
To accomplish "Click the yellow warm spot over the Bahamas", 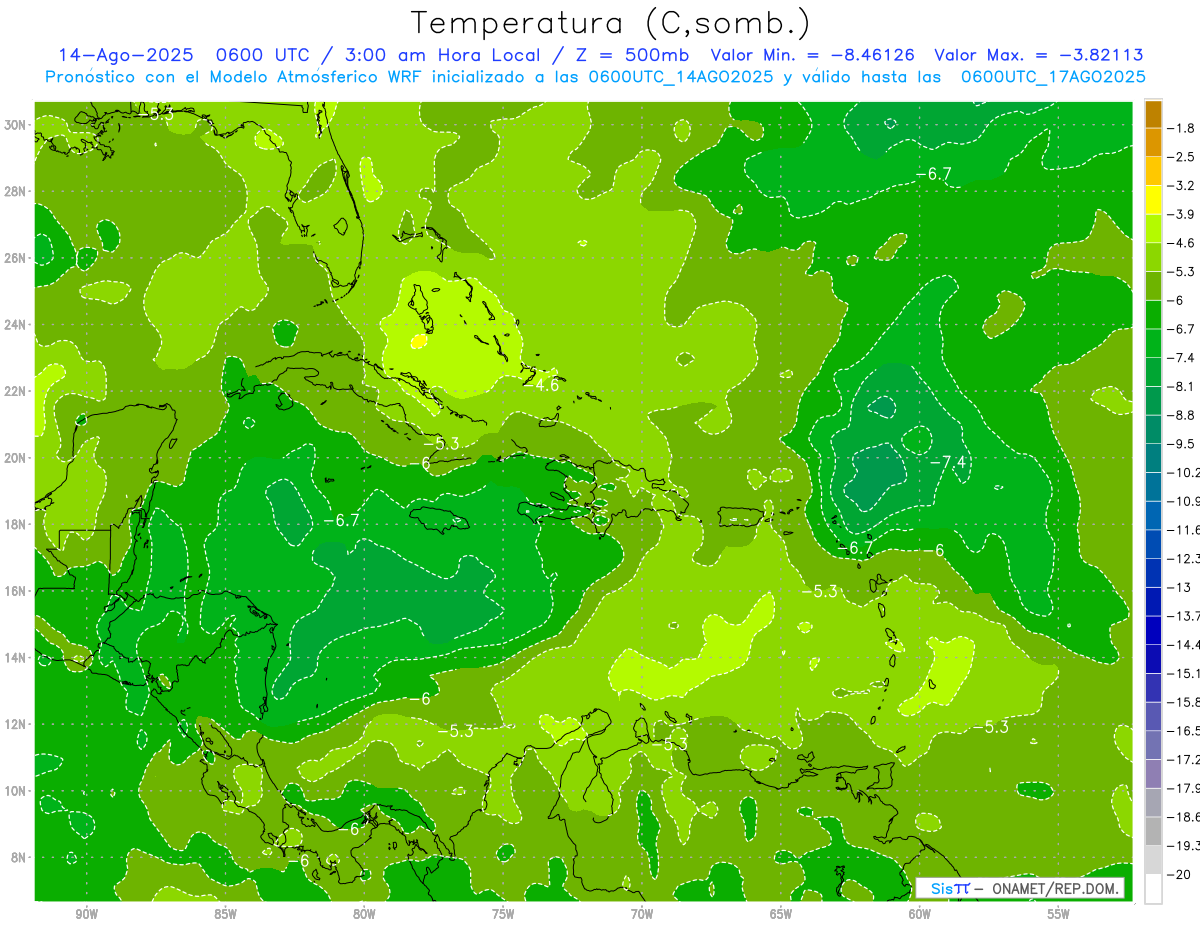I will point(418,342).
